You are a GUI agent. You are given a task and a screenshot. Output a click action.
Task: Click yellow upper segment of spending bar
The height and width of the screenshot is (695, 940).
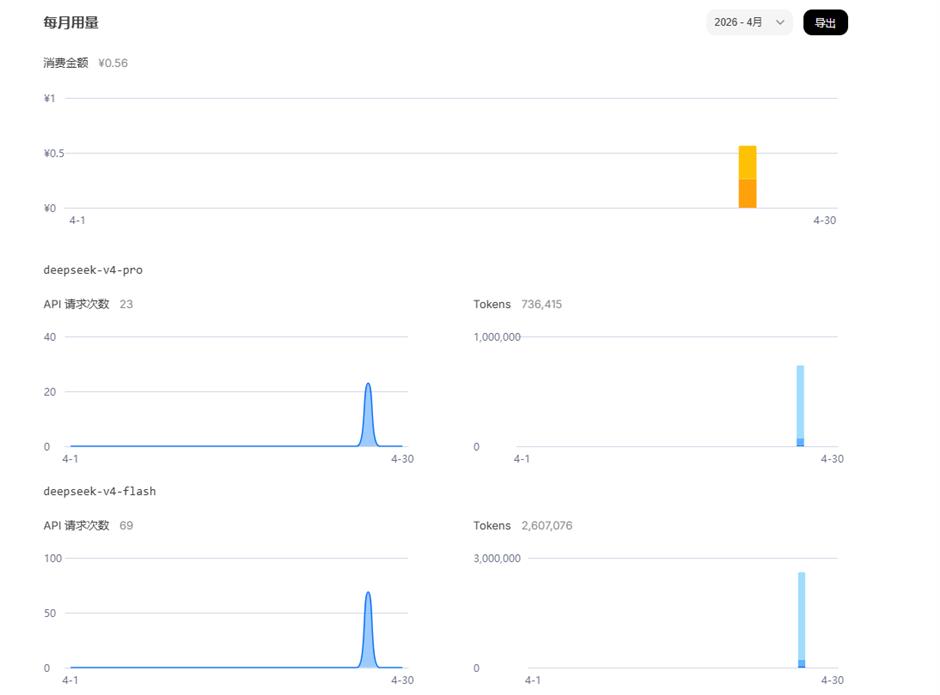click(747, 162)
